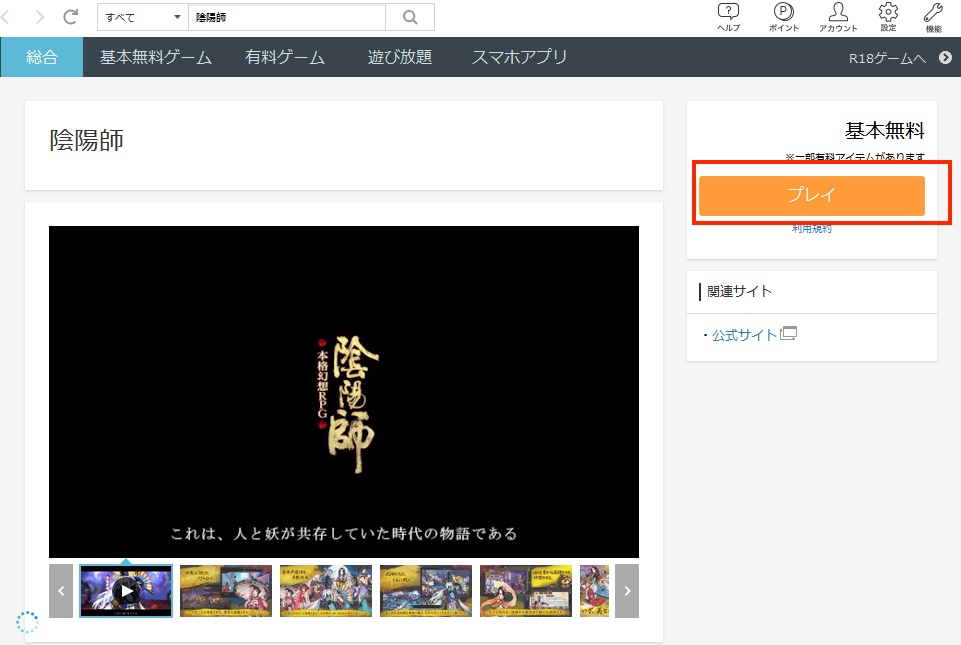Screen dimensions: 961x645
Task: Open the 公式サイト link
Action: tap(745, 335)
